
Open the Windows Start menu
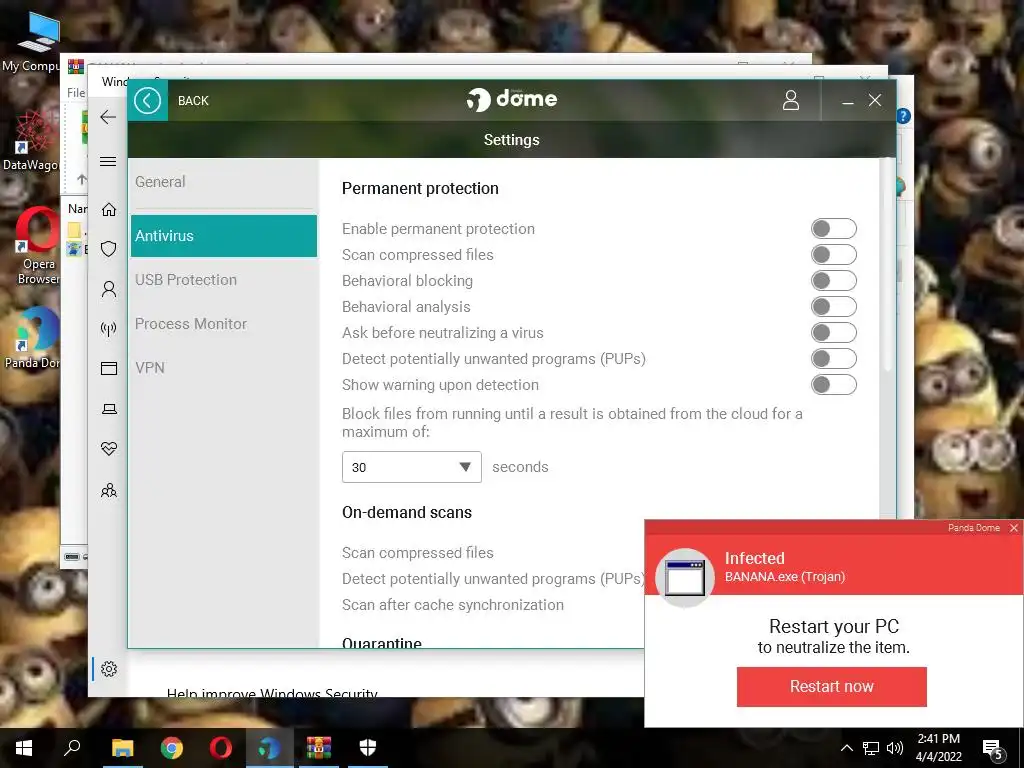24,748
